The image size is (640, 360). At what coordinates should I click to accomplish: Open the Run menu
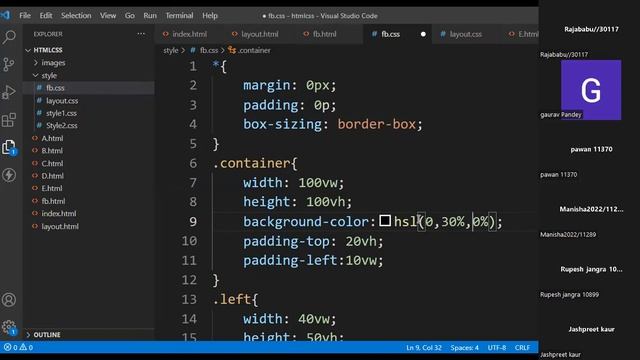(150, 16)
